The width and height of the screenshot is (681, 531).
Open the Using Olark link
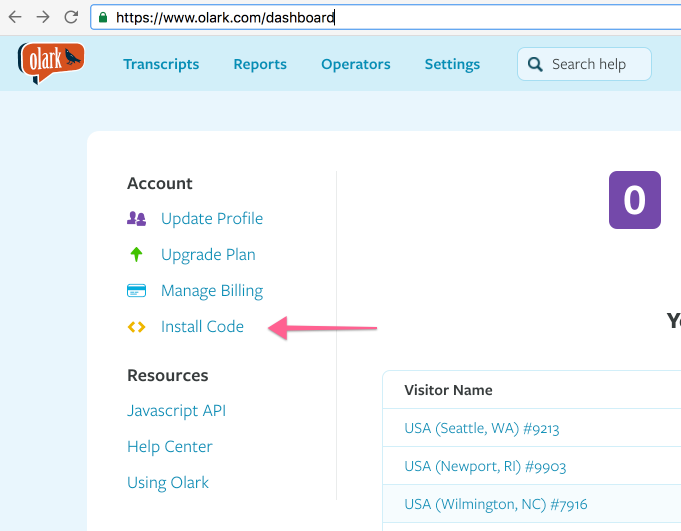pyautogui.click(x=168, y=483)
